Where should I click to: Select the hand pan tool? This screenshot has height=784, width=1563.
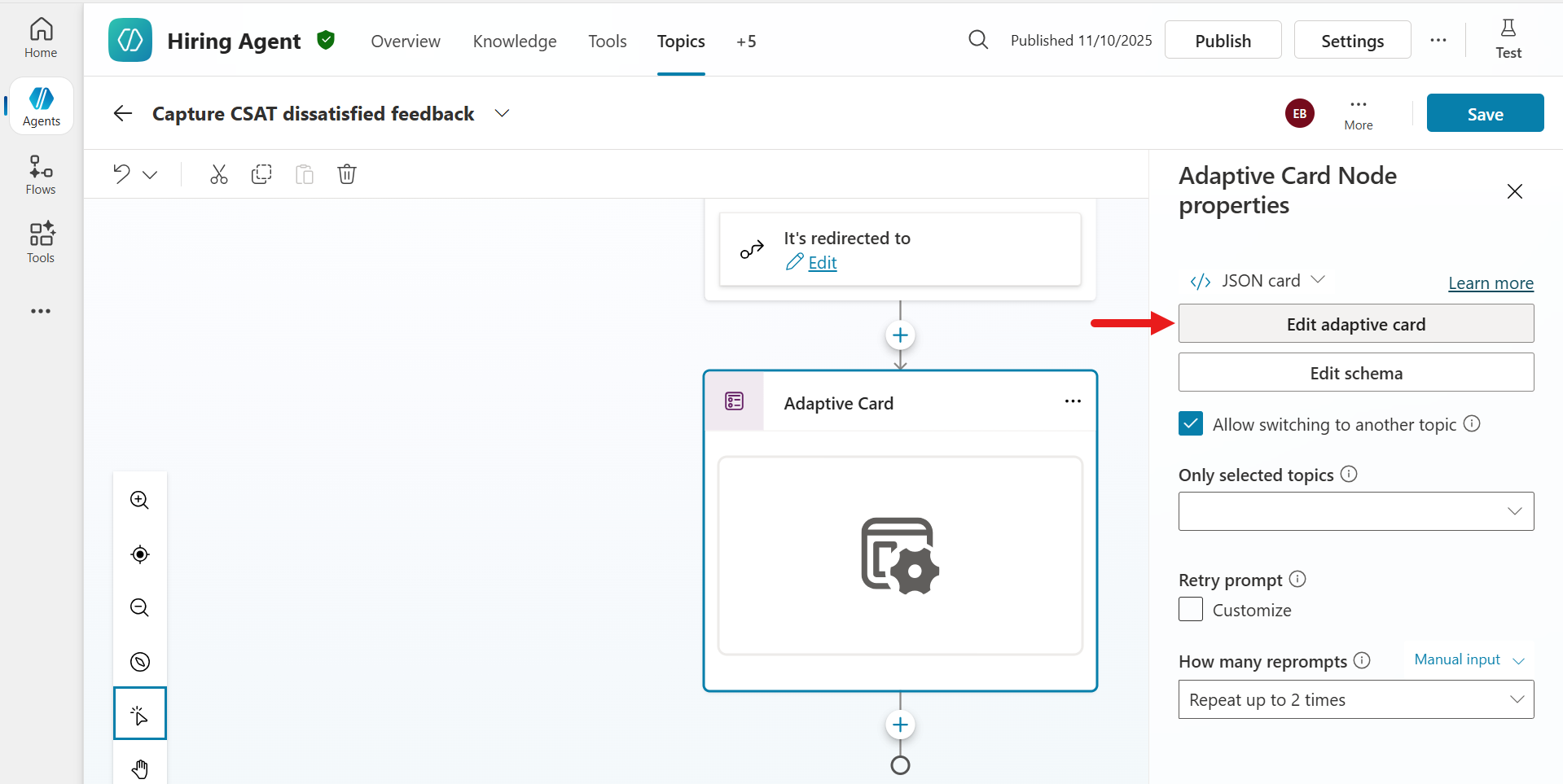[140, 769]
